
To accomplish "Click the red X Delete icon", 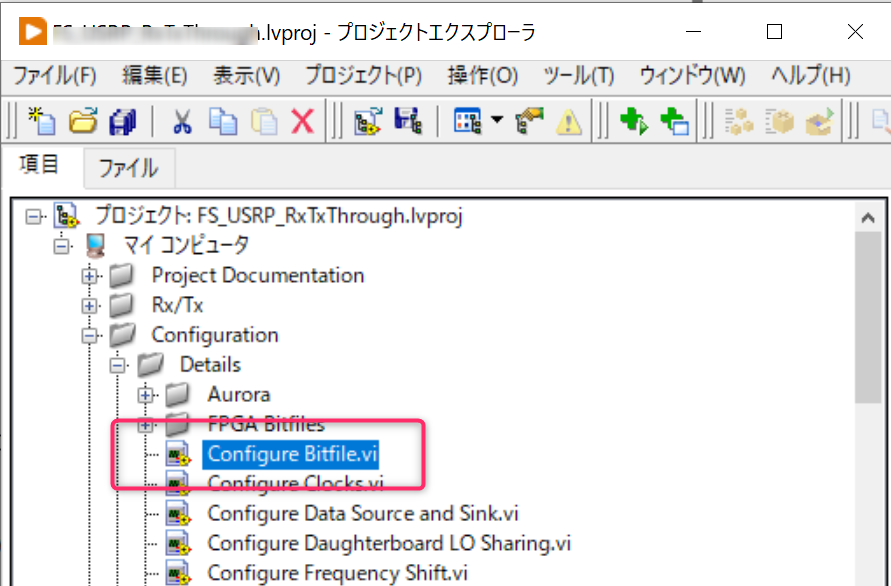I will [303, 121].
